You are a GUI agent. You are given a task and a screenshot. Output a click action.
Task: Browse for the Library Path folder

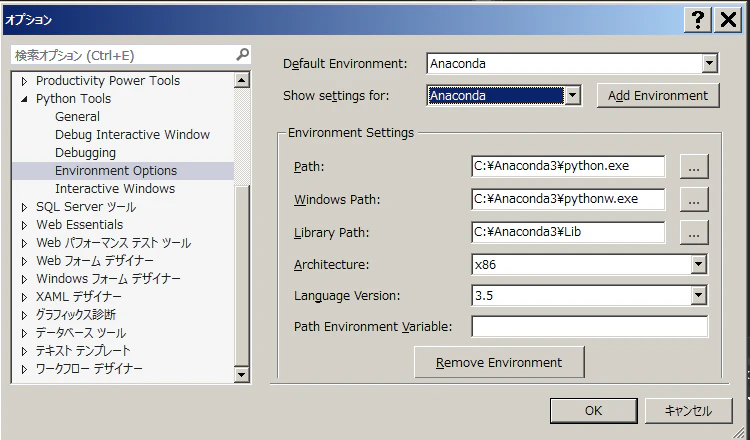coord(694,232)
